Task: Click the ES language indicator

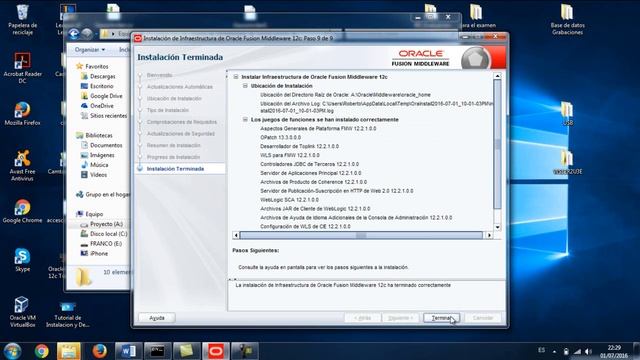Action: point(542,350)
